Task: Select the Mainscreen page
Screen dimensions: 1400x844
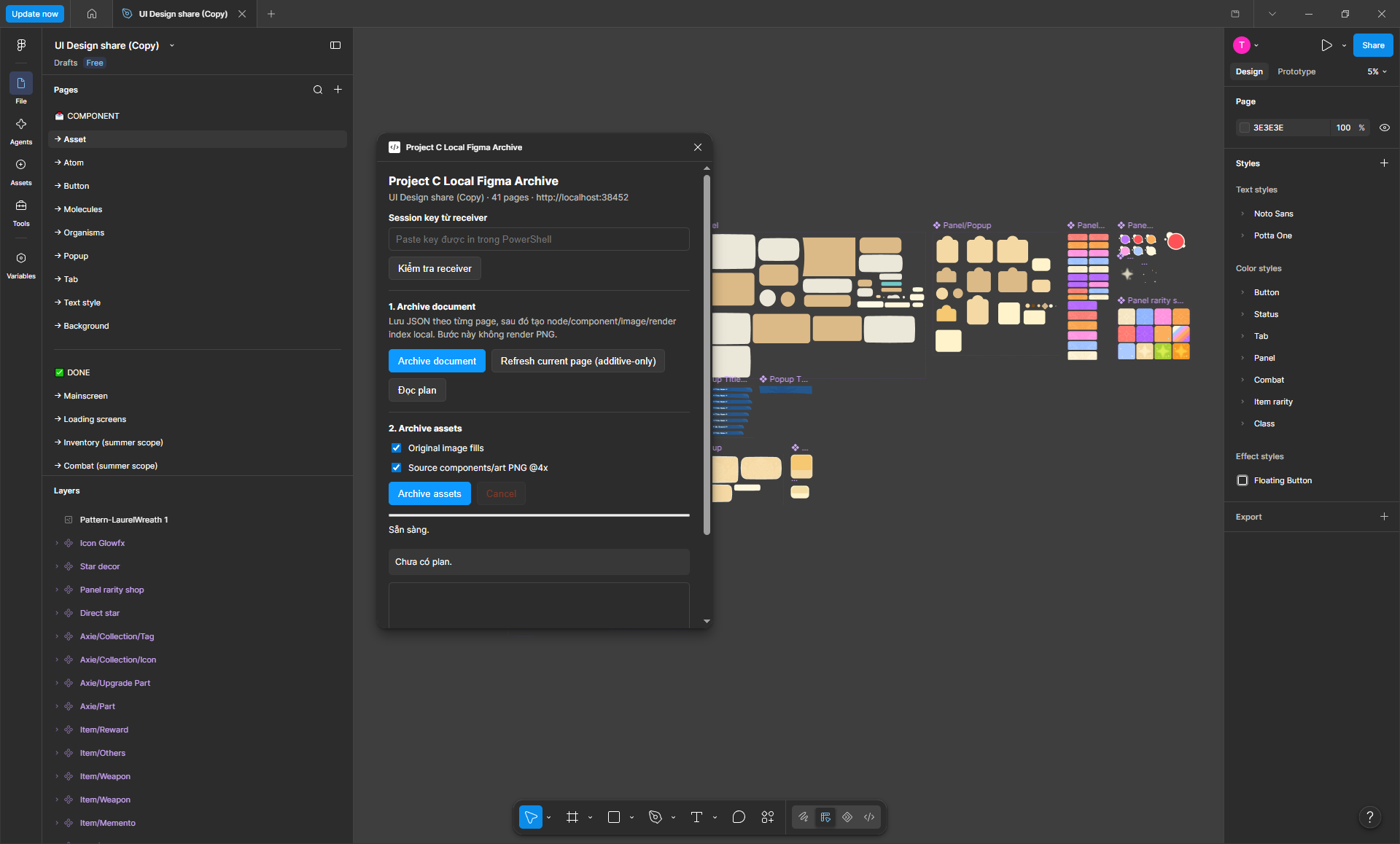Action: 198,396
